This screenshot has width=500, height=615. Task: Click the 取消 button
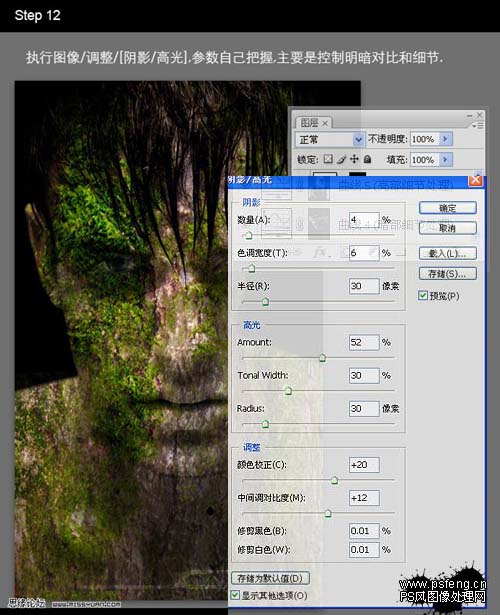pyautogui.click(x=448, y=228)
